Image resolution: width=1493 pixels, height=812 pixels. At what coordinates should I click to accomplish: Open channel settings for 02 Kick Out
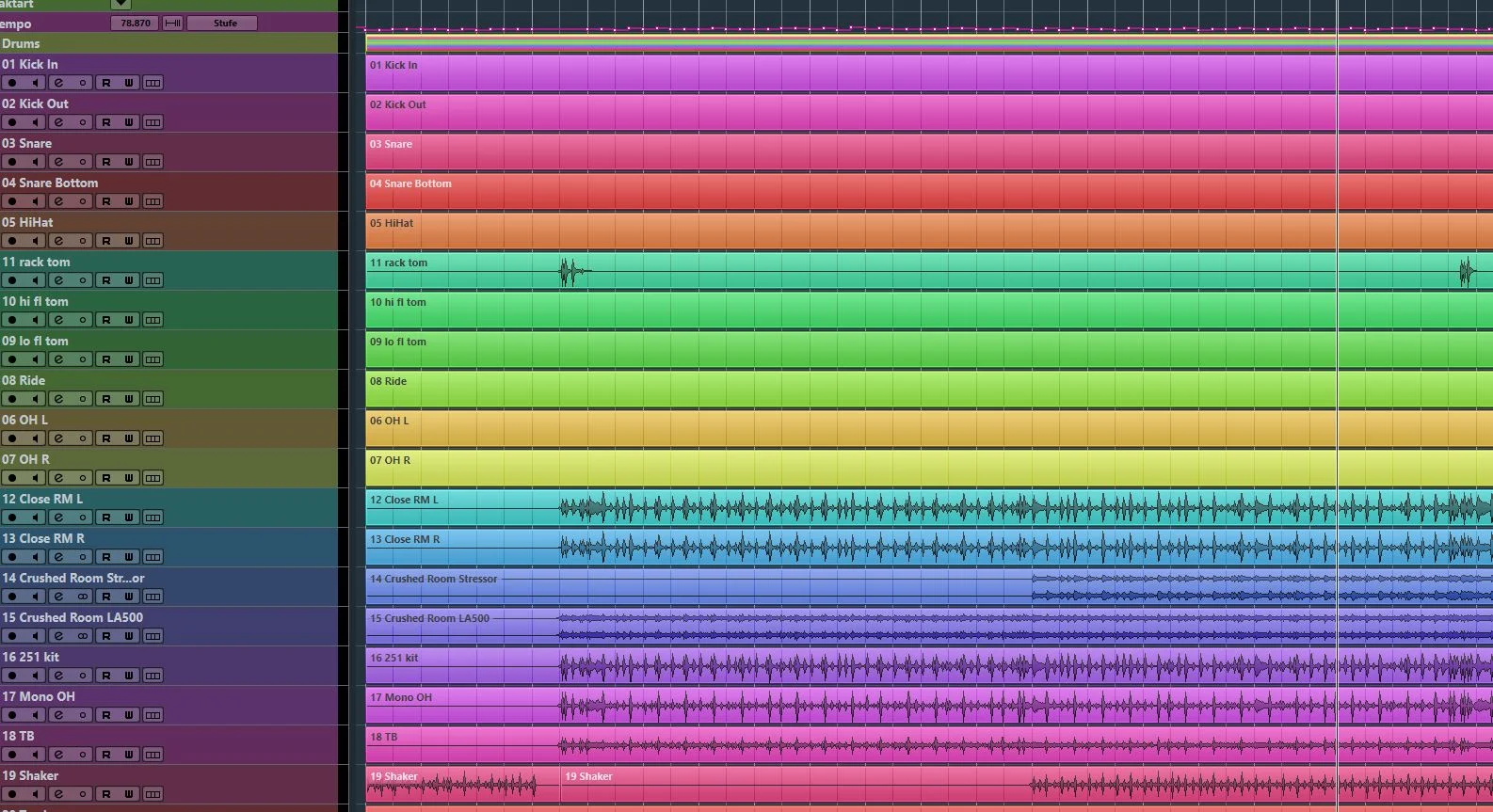point(59,122)
